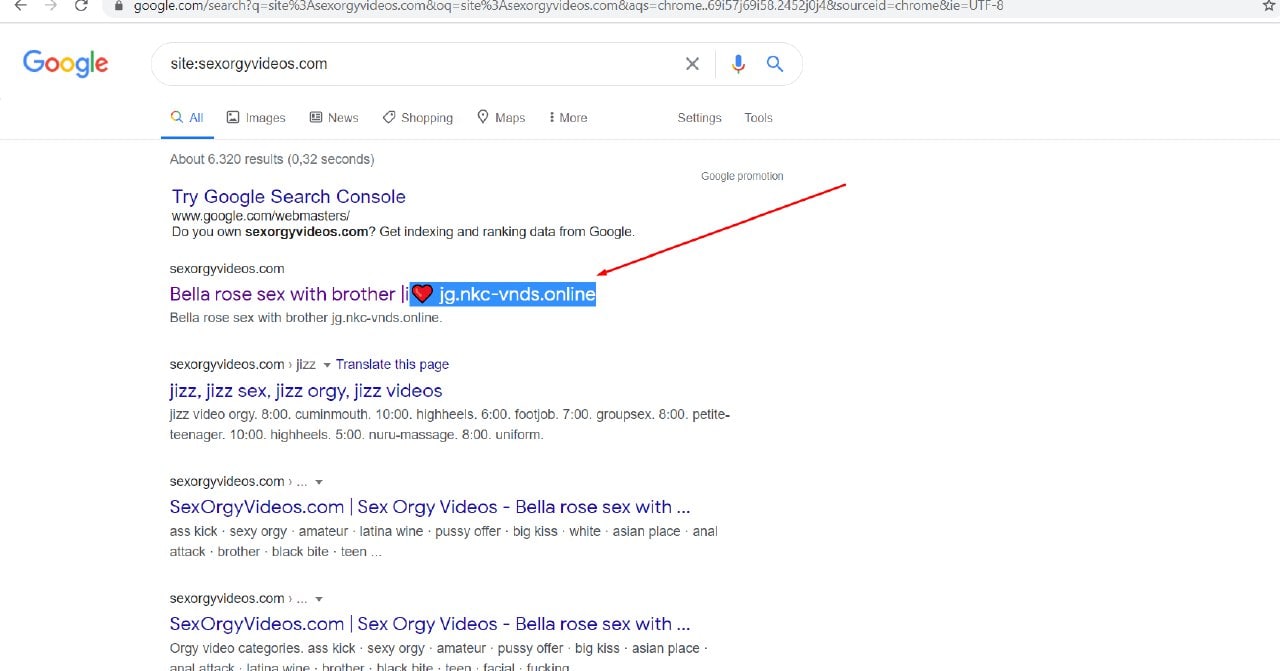This screenshot has width=1280, height=671.
Task: Click the www.google.com/webmasters/ URL text
Action: click(261, 215)
